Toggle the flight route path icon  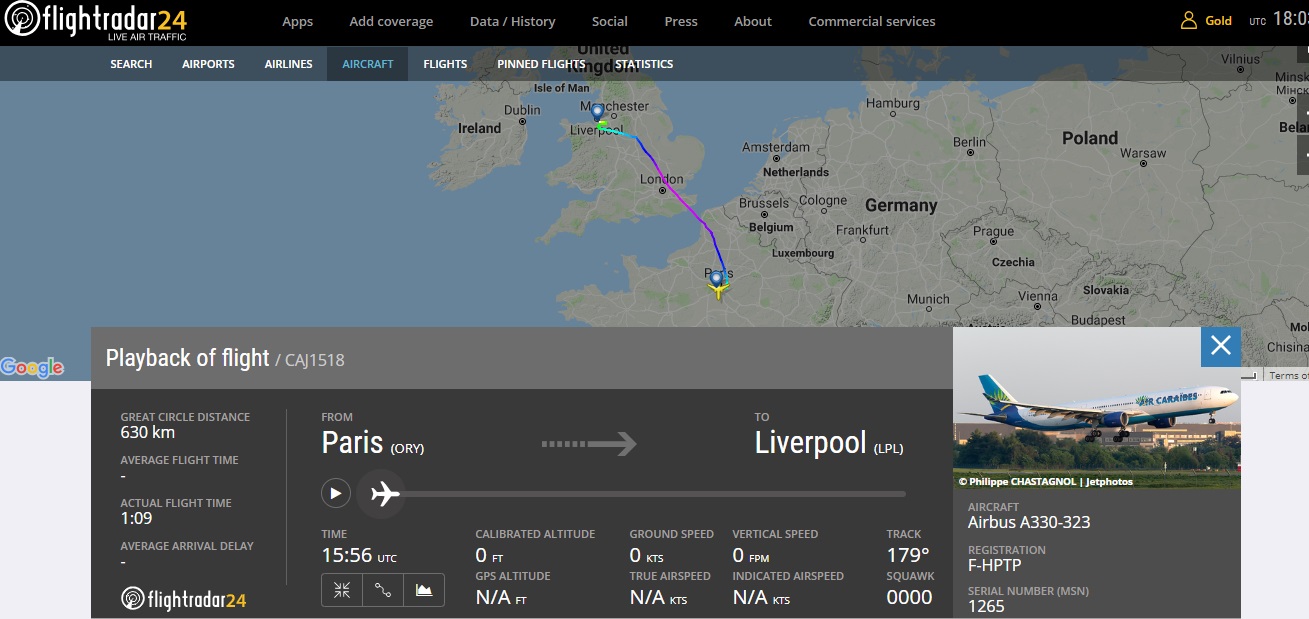[x=383, y=590]
